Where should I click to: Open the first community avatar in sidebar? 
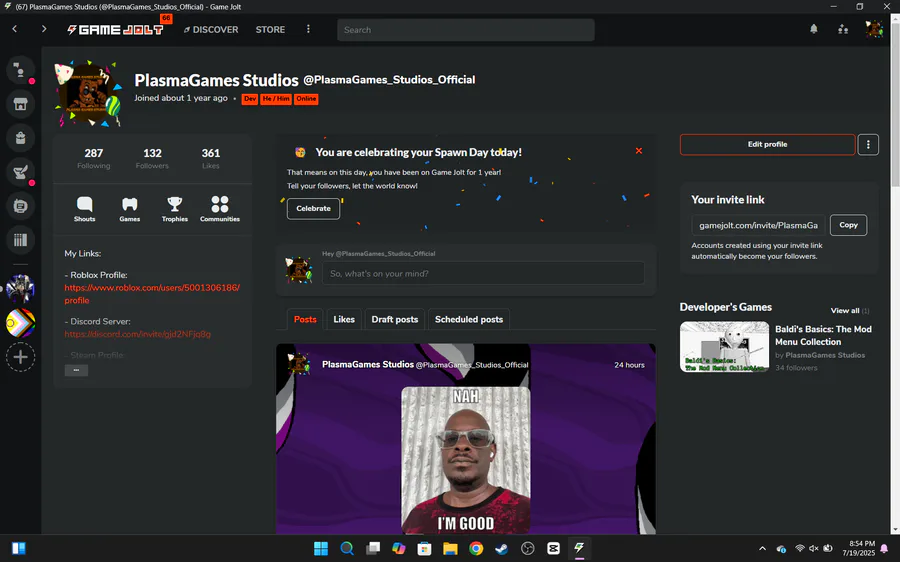[x=21, y=289]
